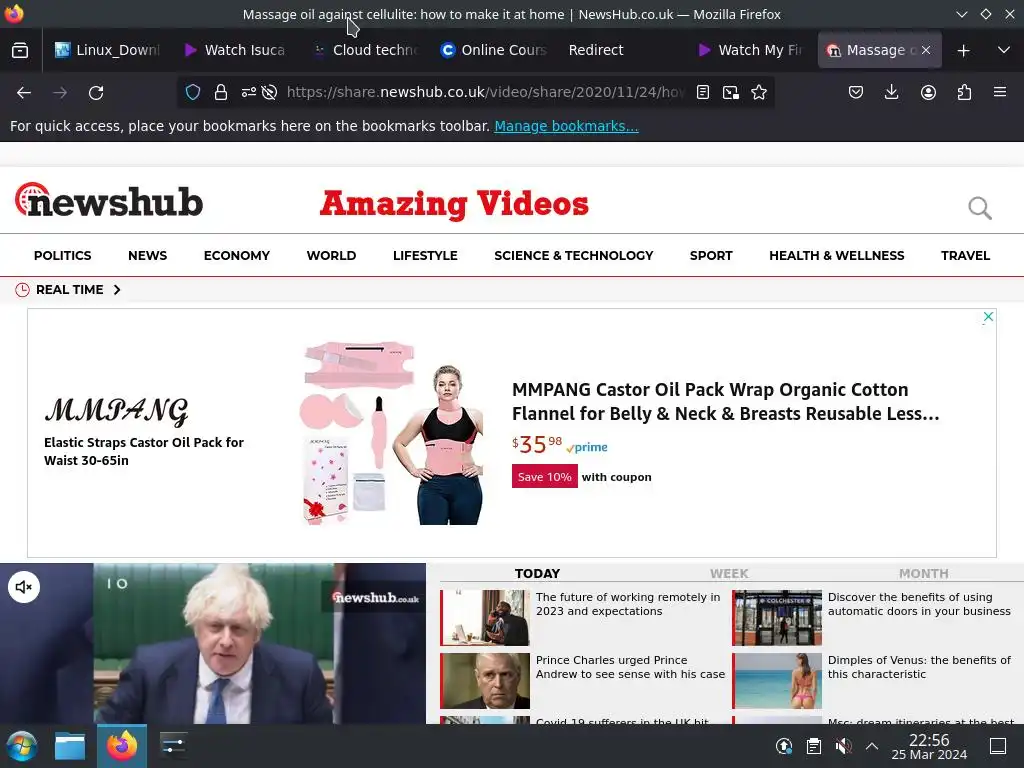Click the Save 10% coupon badge

[x=545, y=477]
